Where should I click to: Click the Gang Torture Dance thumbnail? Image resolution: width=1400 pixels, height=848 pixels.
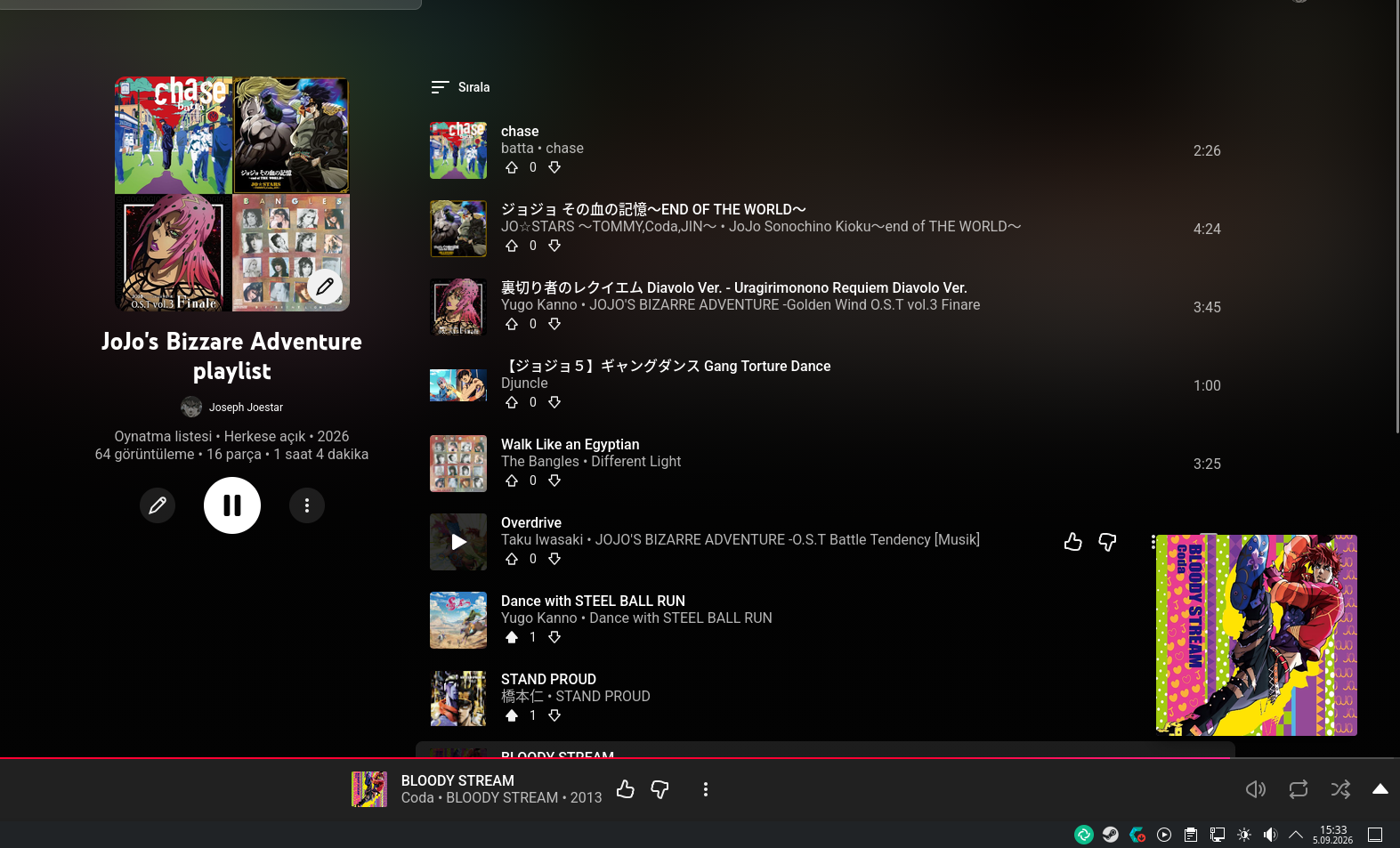(x=458, y=385)
